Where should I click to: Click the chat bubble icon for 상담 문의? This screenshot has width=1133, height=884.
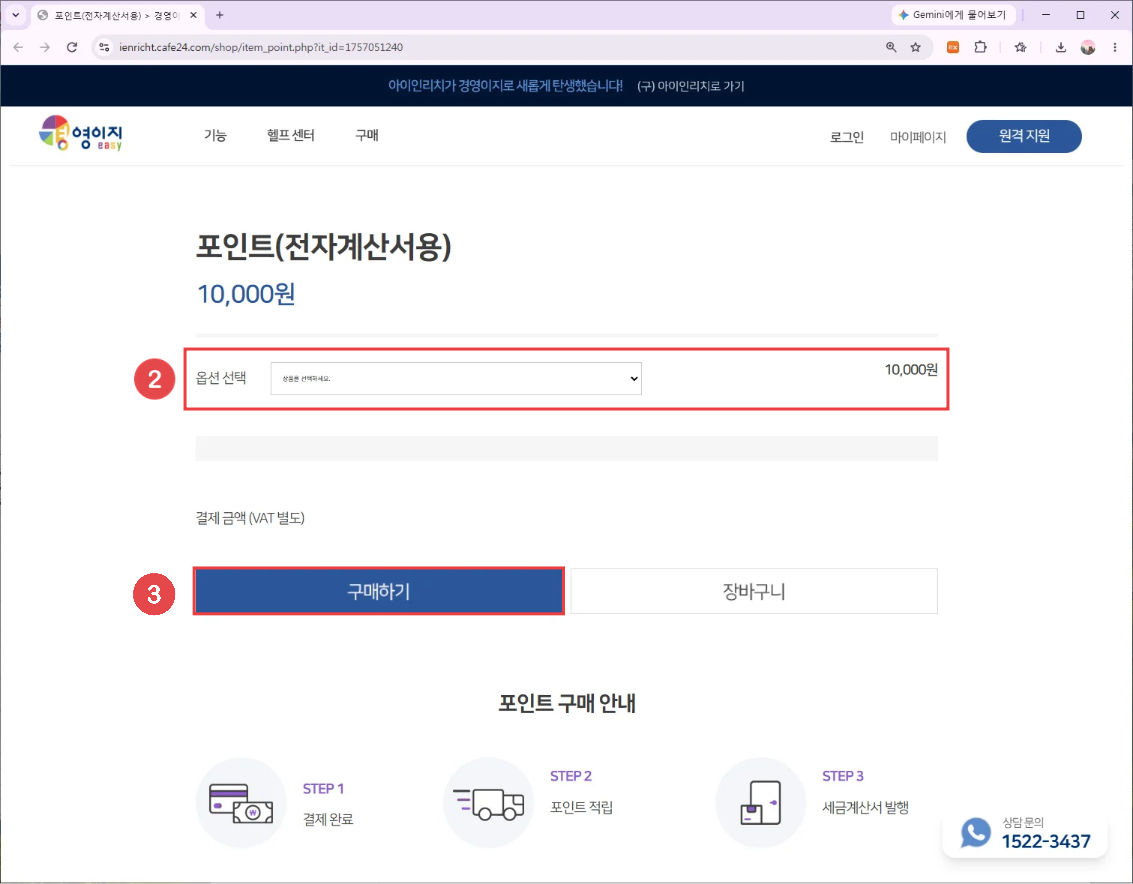click(x=975, y=833)
